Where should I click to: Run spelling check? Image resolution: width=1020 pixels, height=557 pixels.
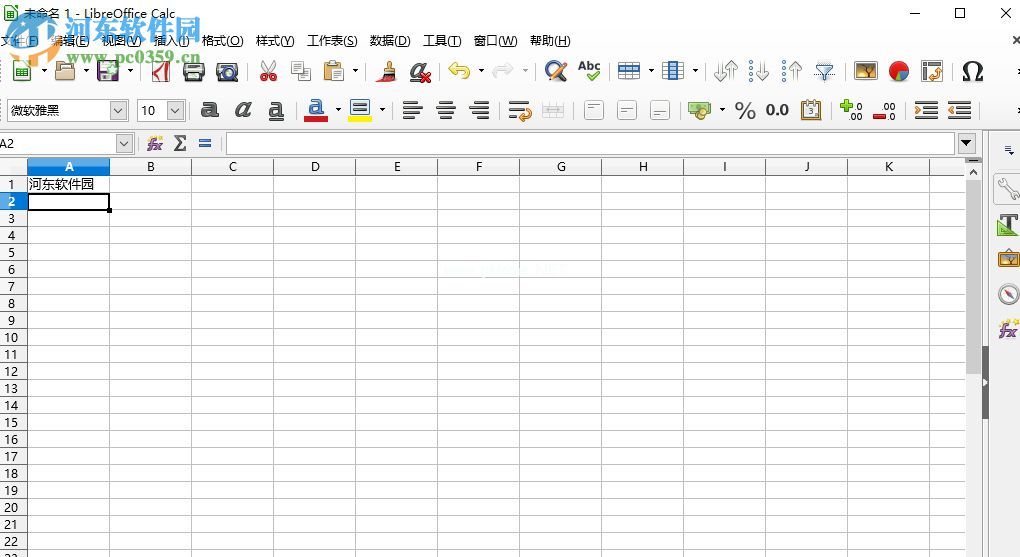point(589,70)
